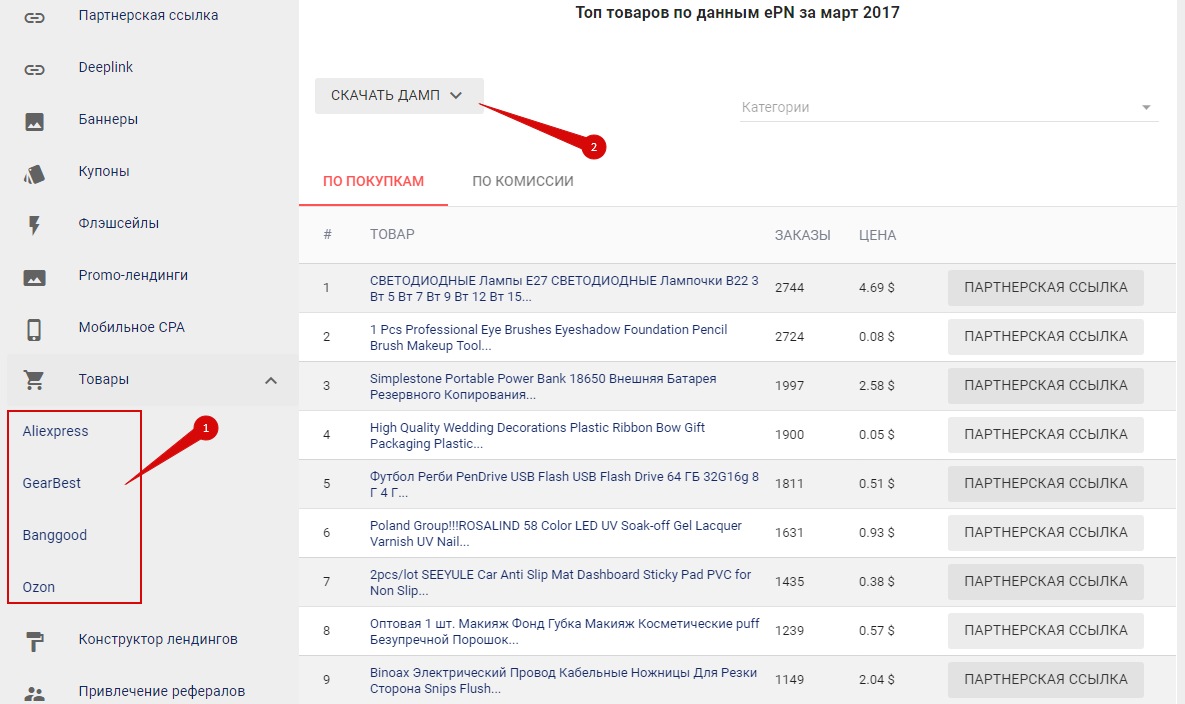
Task: Select the По покупкам tab
Action: pos(373,182)
